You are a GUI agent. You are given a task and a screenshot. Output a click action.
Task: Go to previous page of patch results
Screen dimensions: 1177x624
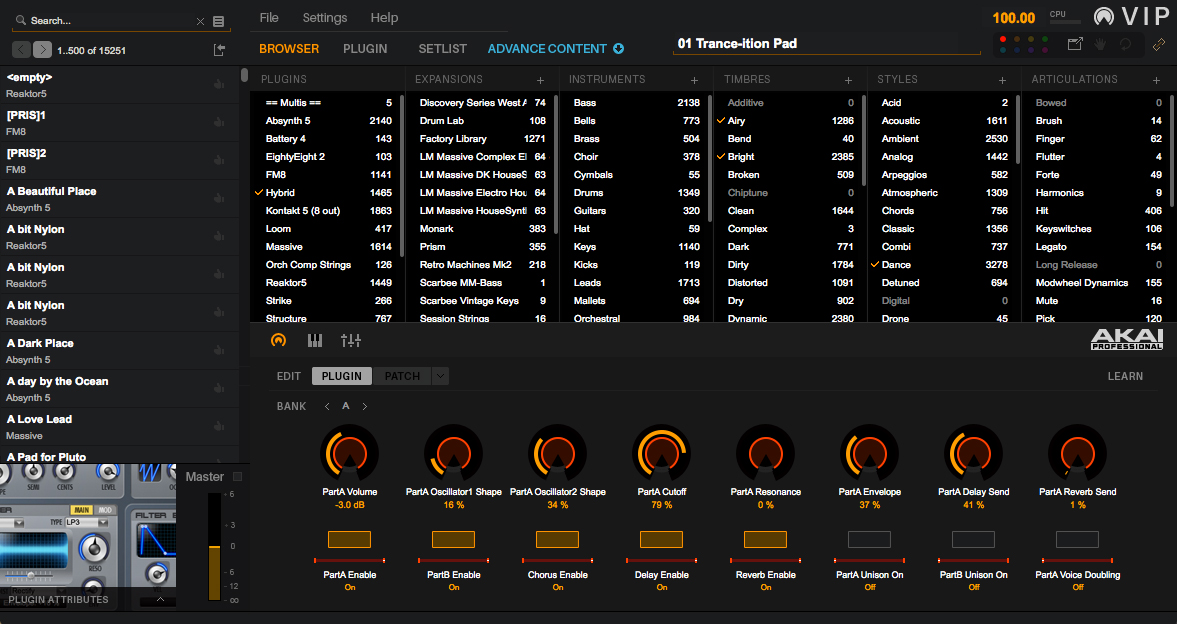tap(21, 50)
